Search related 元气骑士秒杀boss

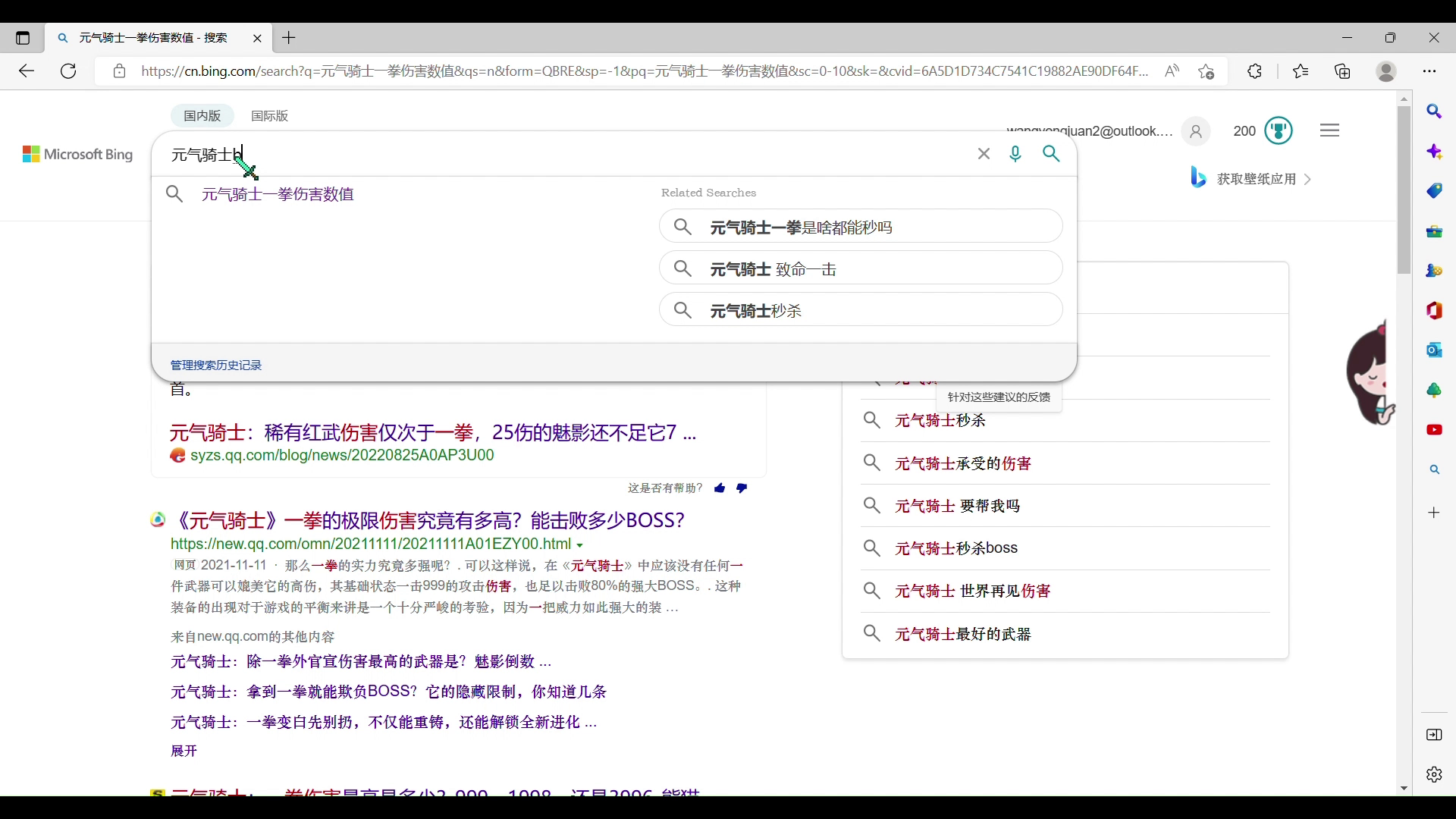coord(956,548)
